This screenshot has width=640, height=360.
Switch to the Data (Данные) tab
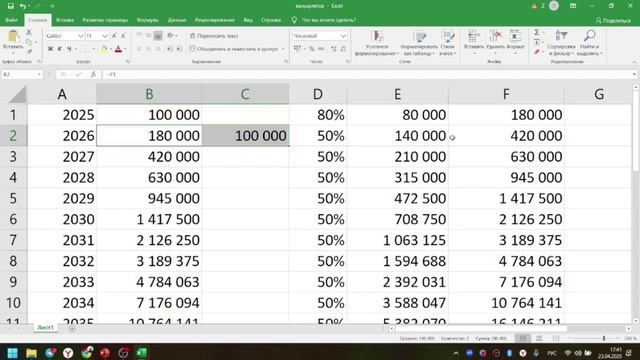click(x=177, y=20)
